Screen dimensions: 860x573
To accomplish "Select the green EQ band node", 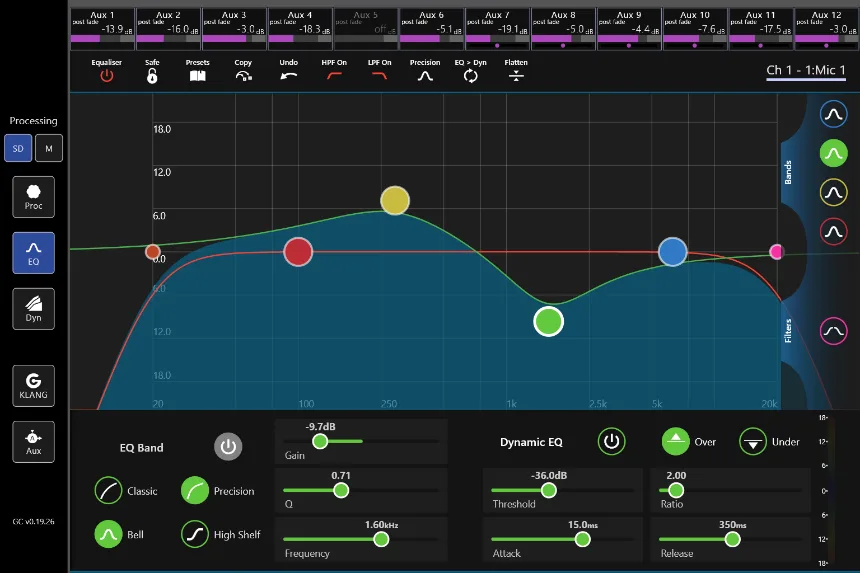I will pyautogui.click(x=548, y=321).
